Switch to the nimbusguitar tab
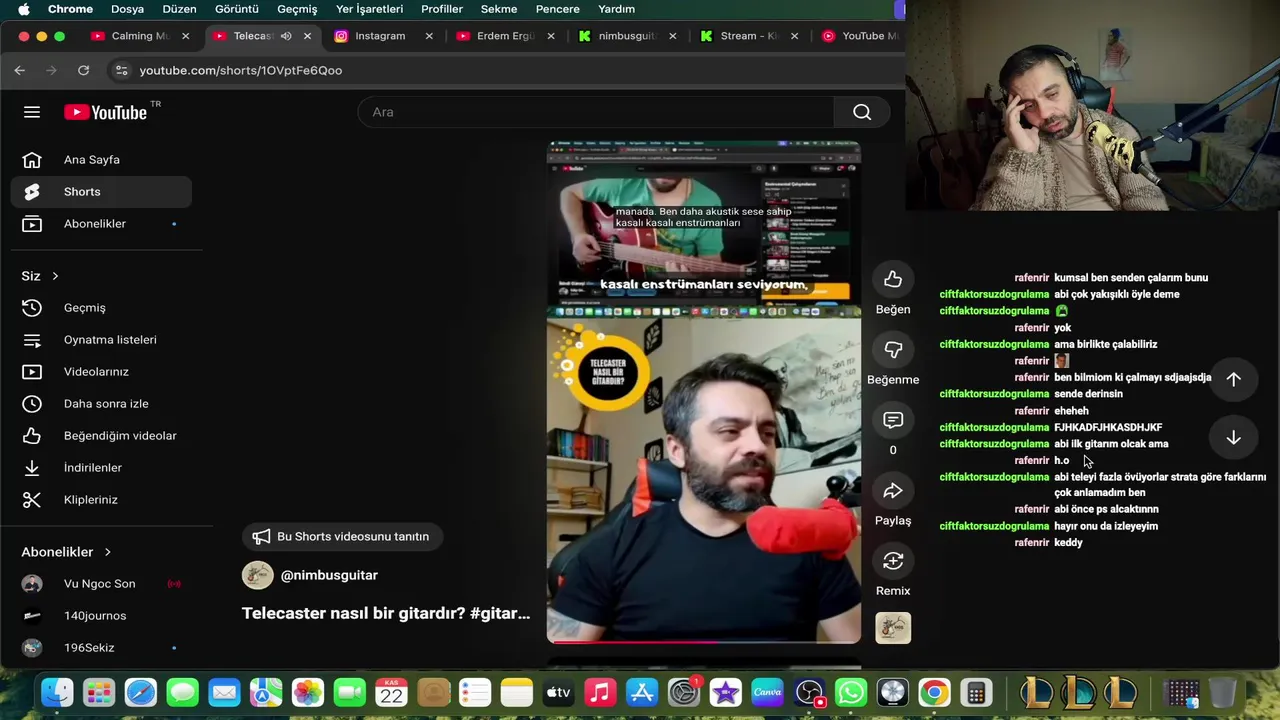The height and width of the screenshot is (720, 1280). (627, 36)
